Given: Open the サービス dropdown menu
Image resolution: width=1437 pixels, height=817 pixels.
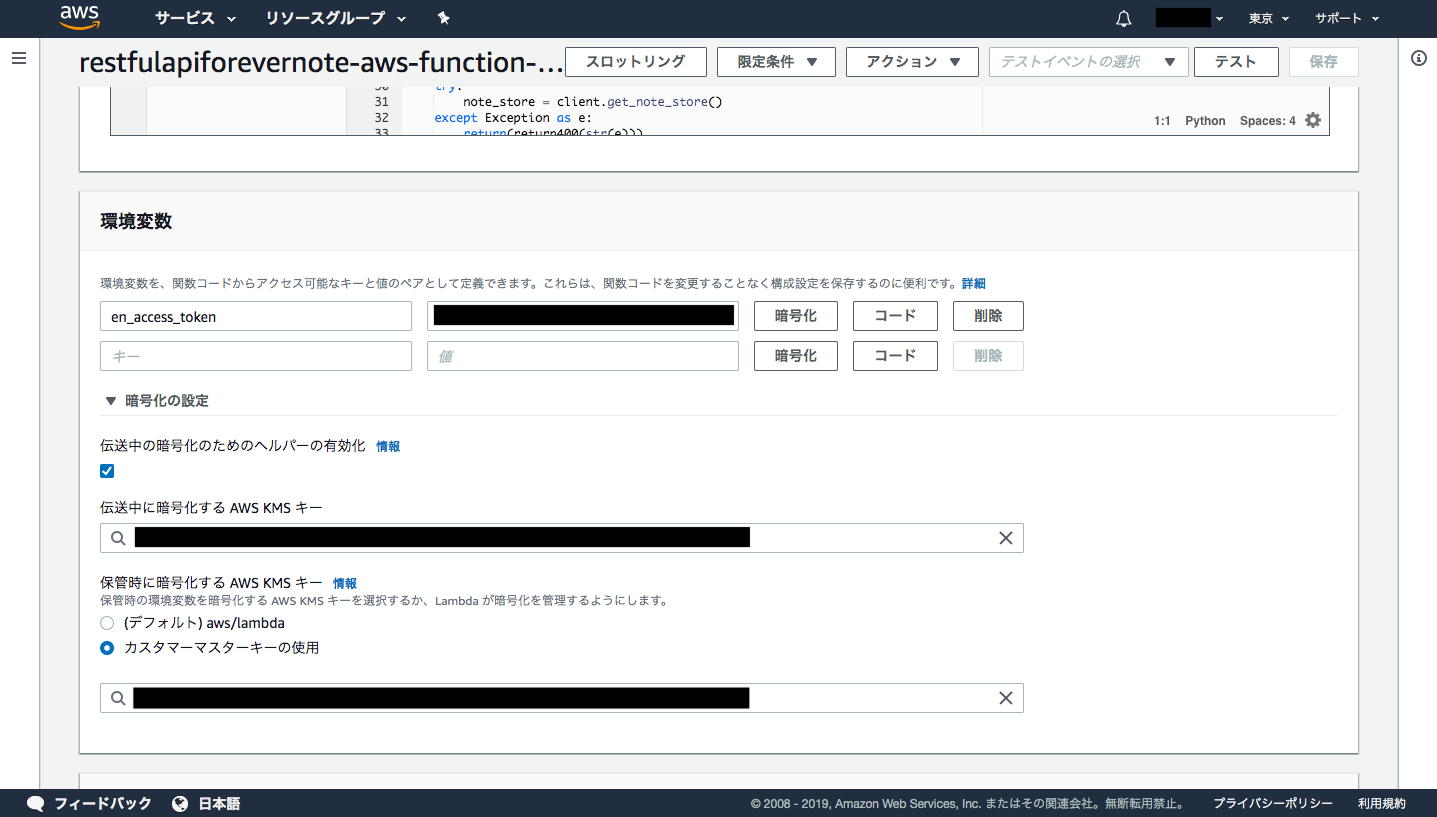Looking at the screenshot, I should 196,18.
